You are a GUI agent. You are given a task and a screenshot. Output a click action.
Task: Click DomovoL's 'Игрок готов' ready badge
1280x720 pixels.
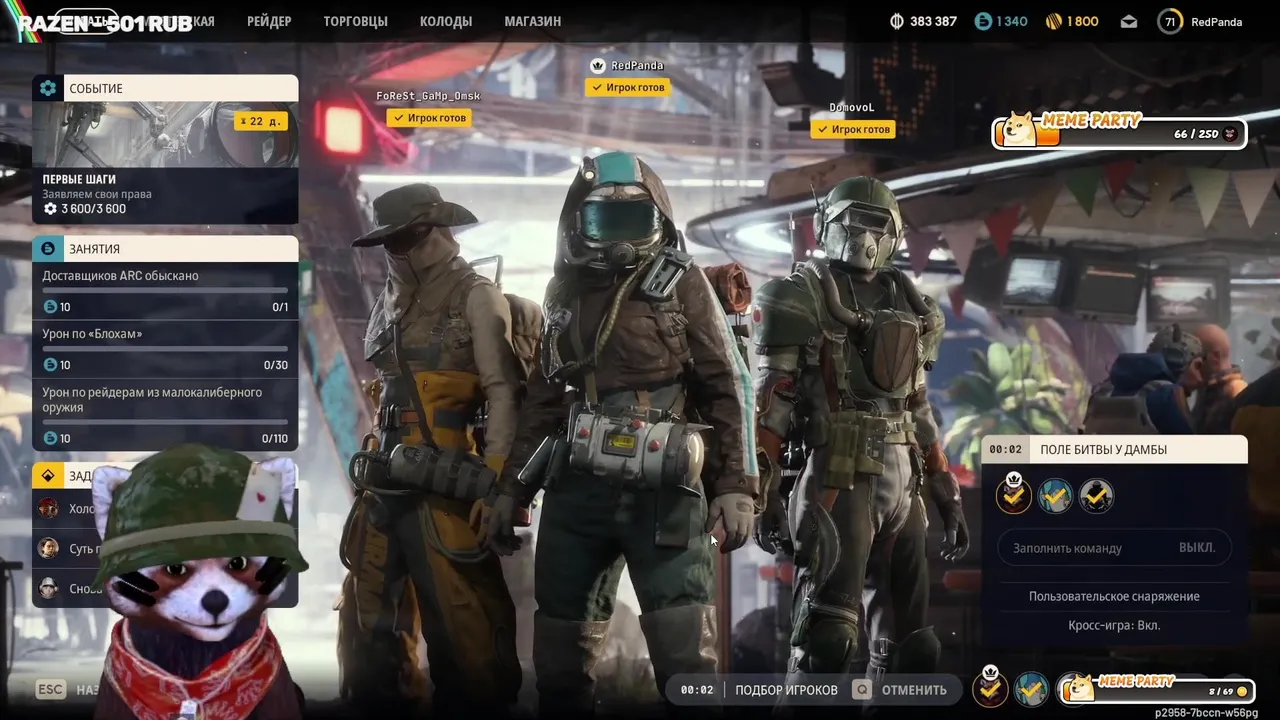point(853,129)
